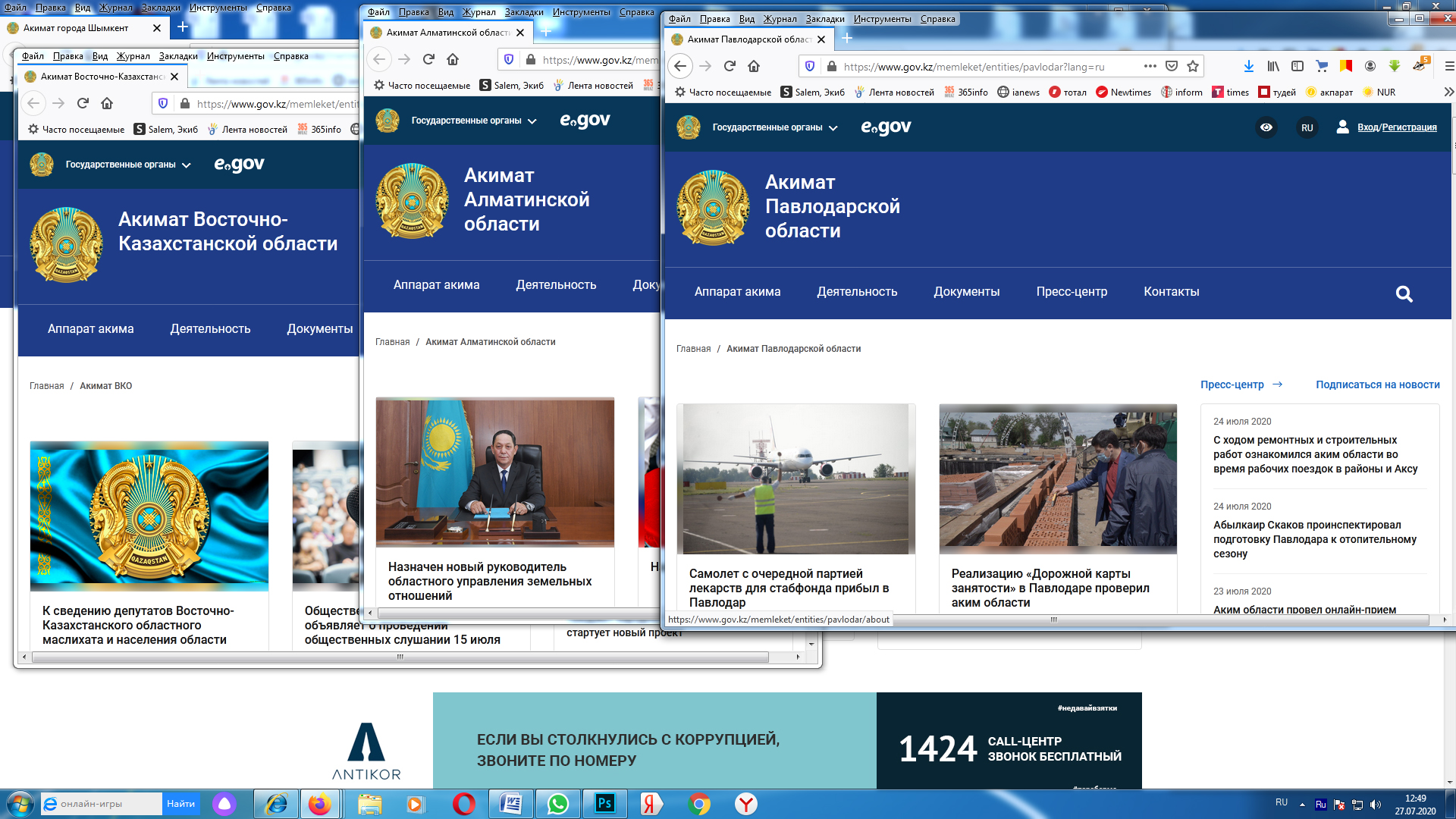Bookmark the Pavlodar page with the star

point(1193,67)
